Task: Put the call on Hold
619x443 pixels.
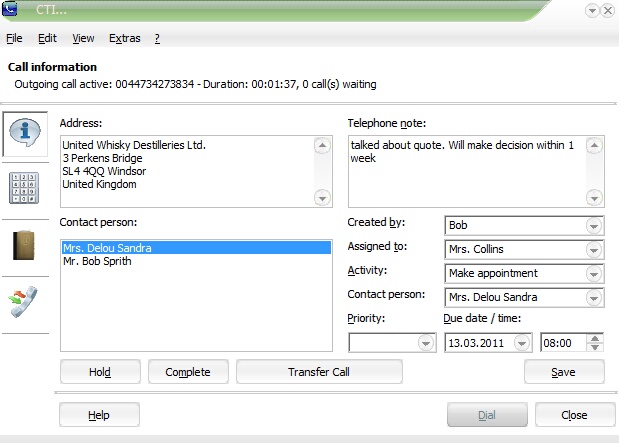Action: [99, 372]
